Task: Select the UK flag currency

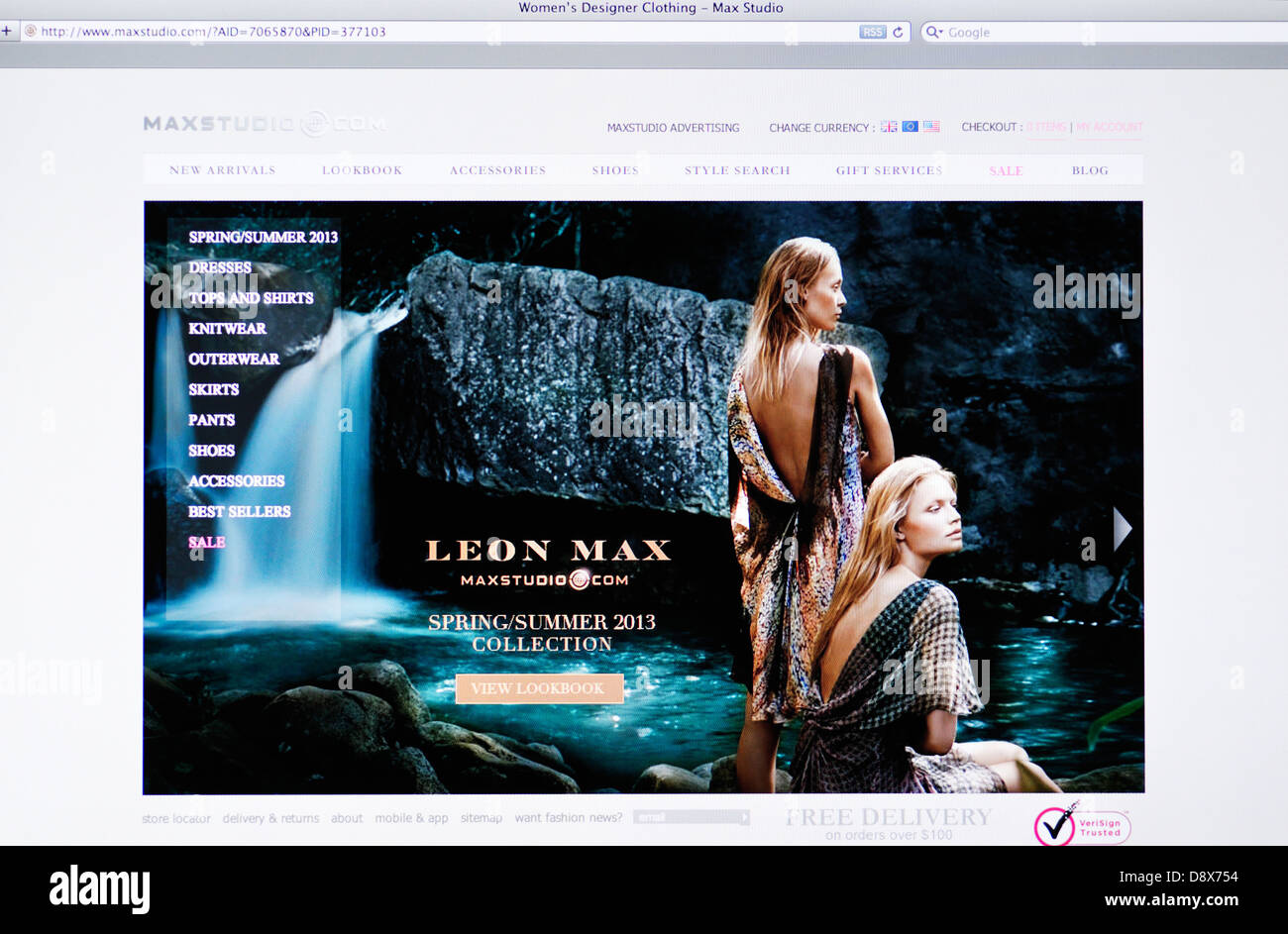Action: tap(889, 127)
